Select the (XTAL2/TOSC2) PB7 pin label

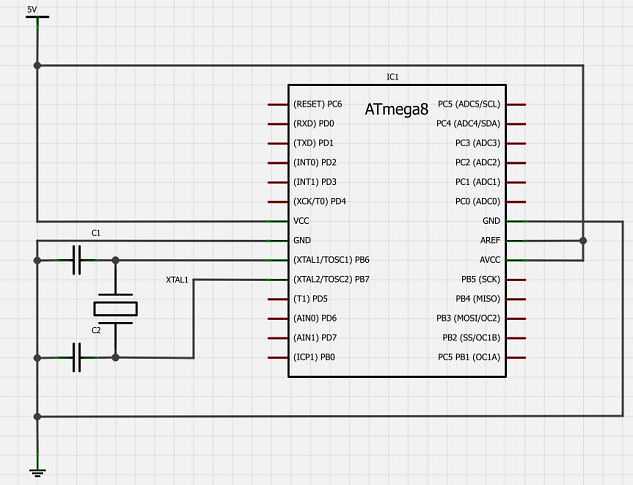(331, 279)
